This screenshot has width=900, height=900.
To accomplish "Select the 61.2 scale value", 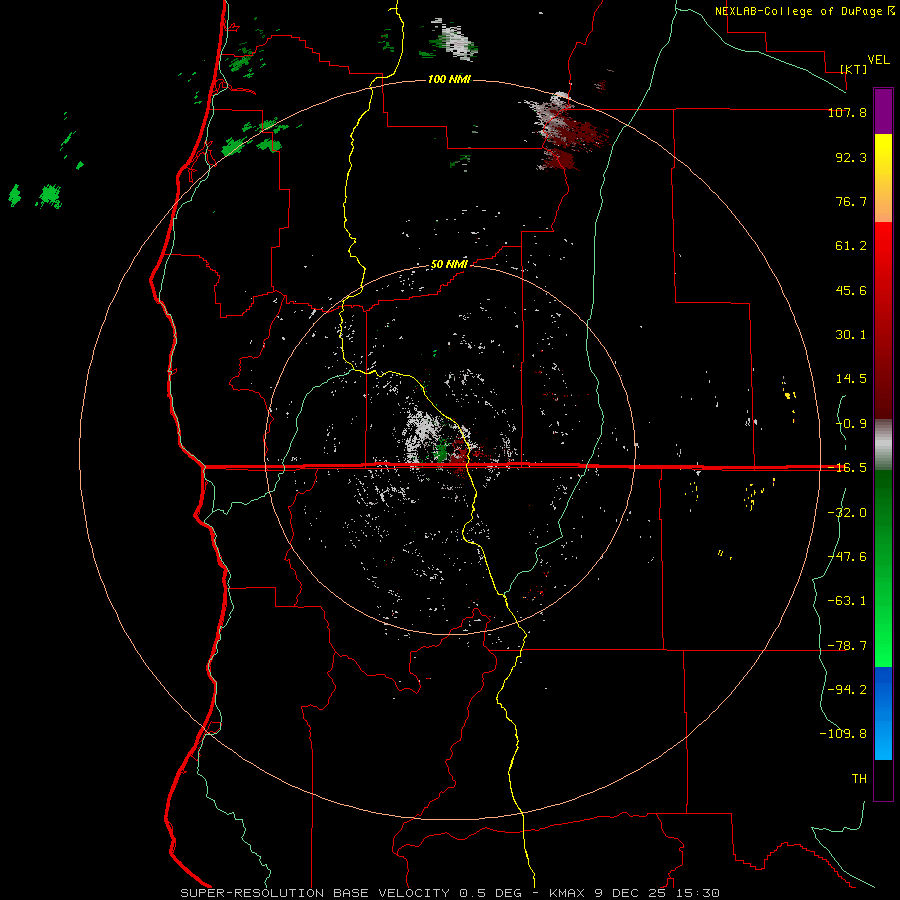I will point(851,246).
